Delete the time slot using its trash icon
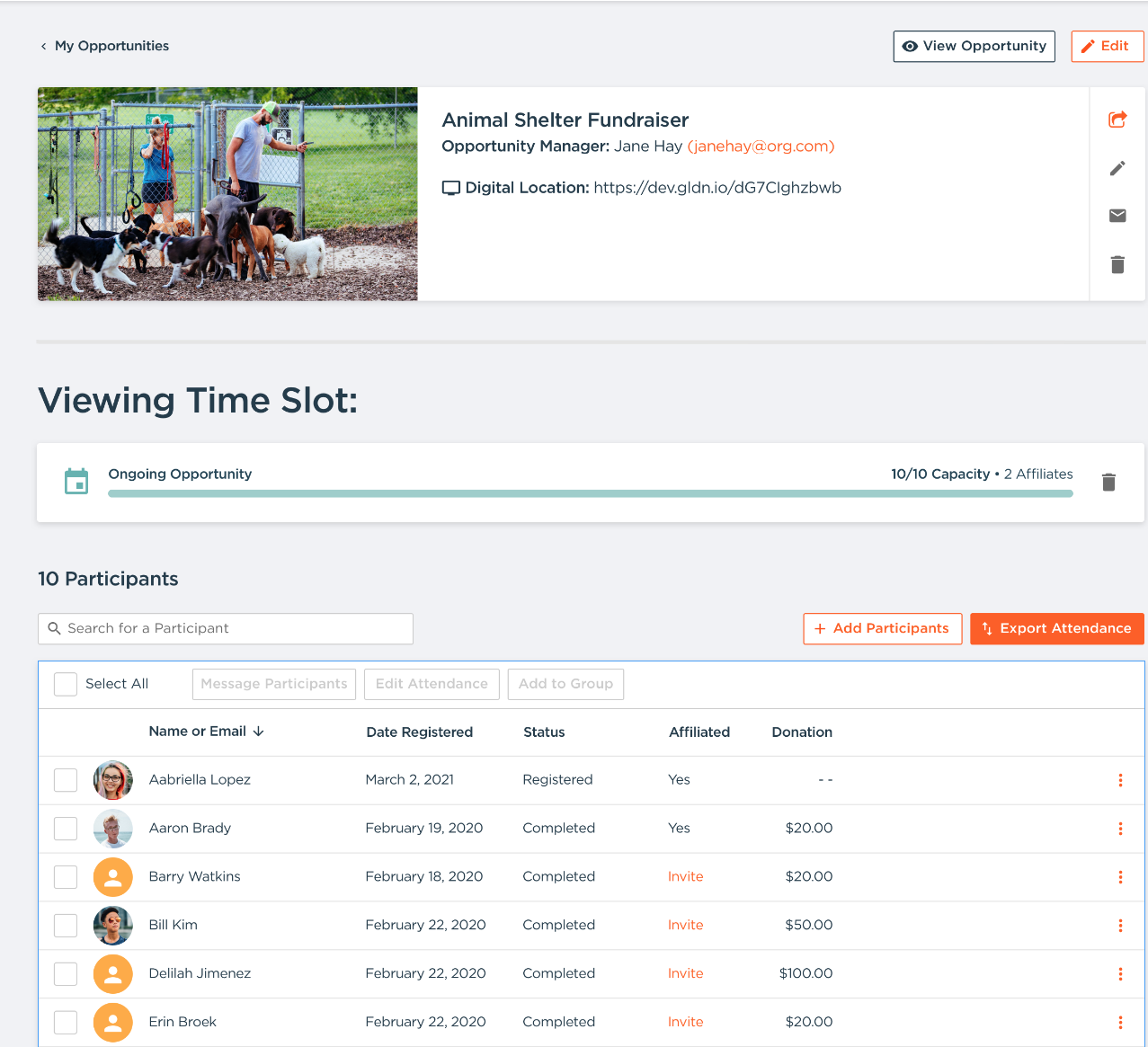 [x=1108, y=482]
